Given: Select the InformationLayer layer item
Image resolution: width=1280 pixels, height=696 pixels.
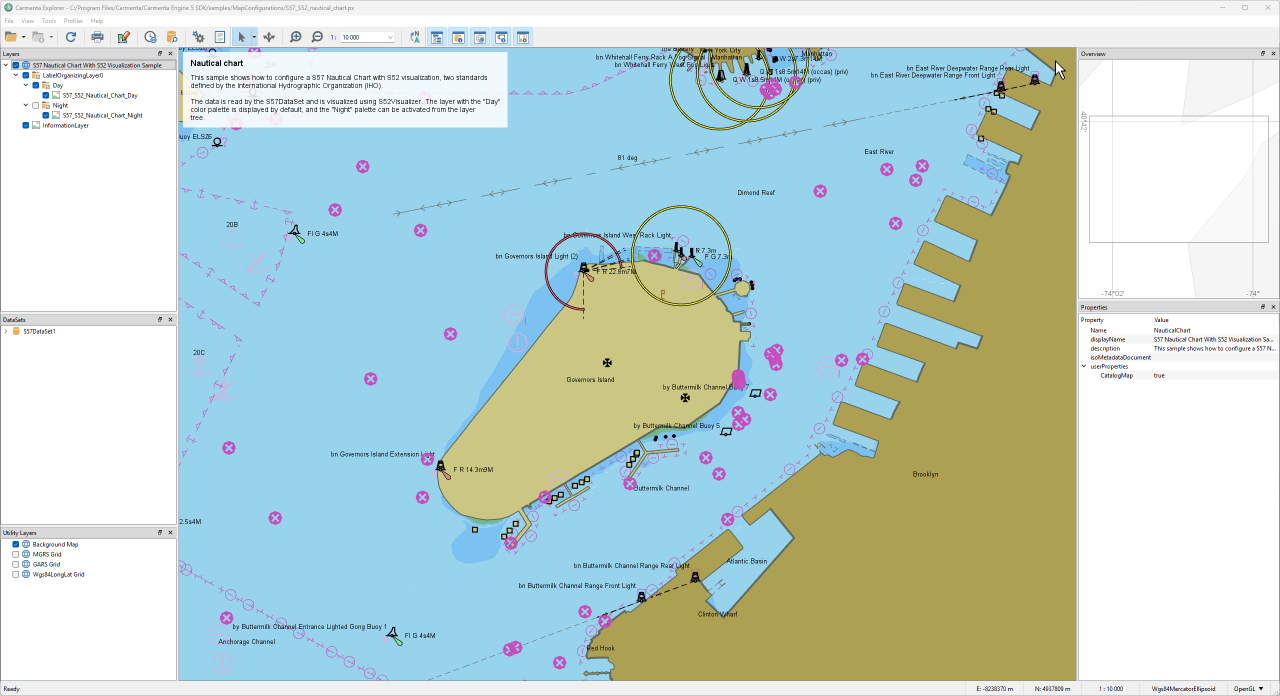Looking at the screenshot, I should 65,125.
